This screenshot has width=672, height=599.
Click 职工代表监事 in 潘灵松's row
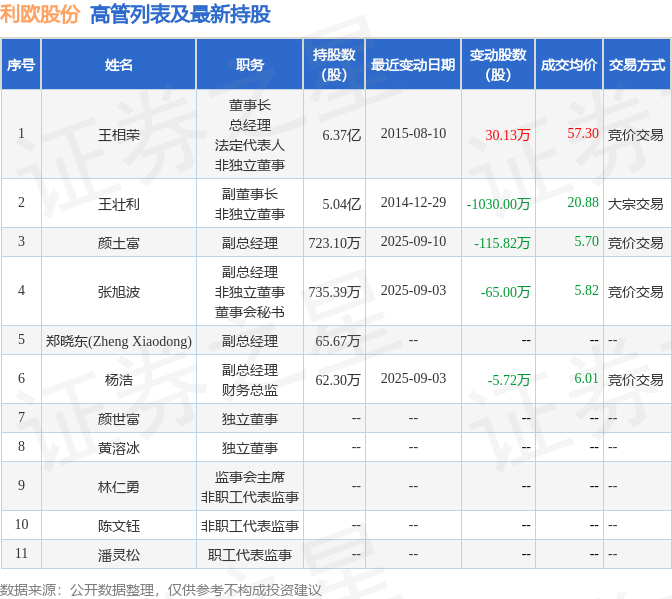coord(249,555)
